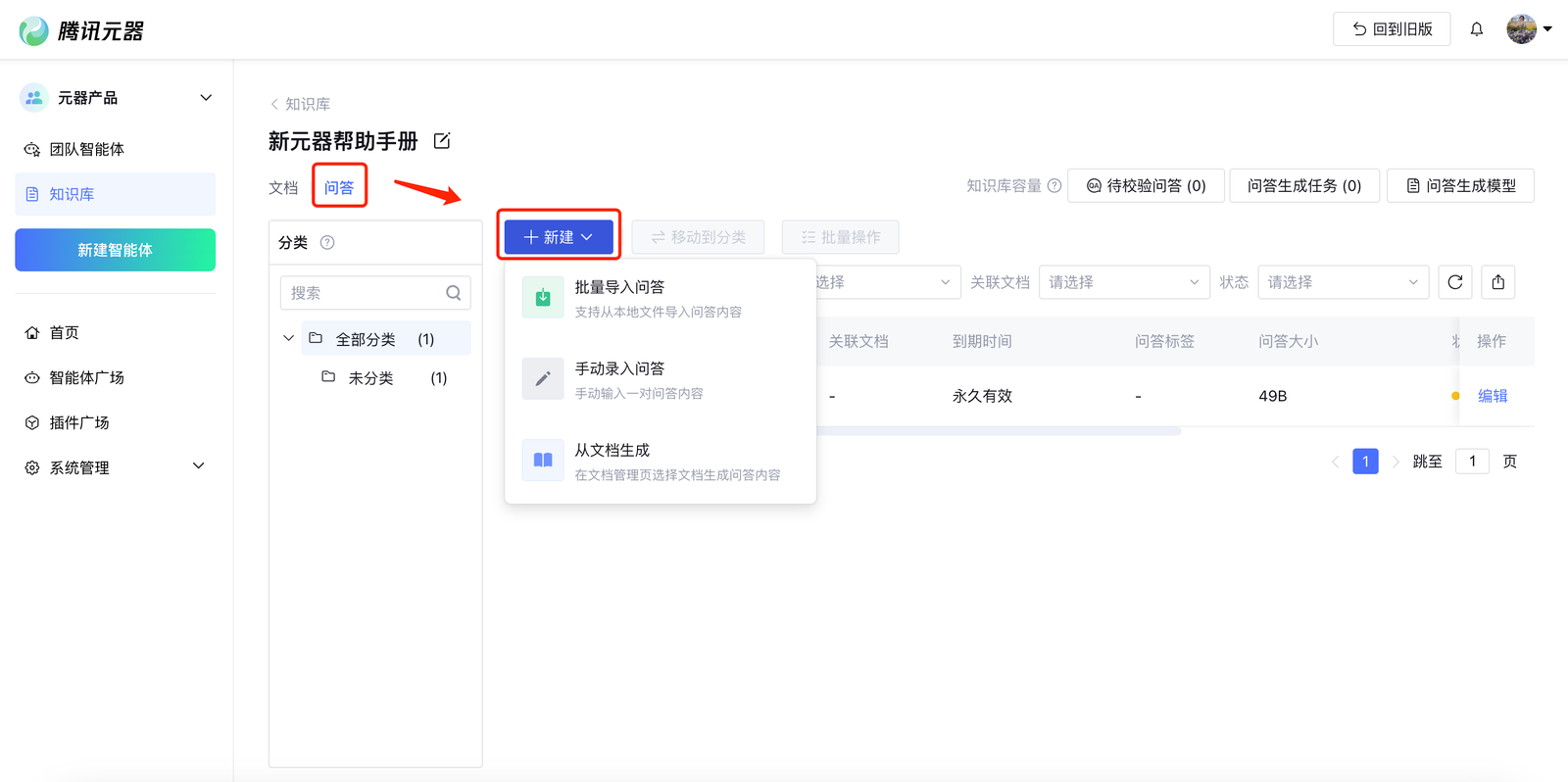Click the help icon next to 知识库容量

point(1054,186)
